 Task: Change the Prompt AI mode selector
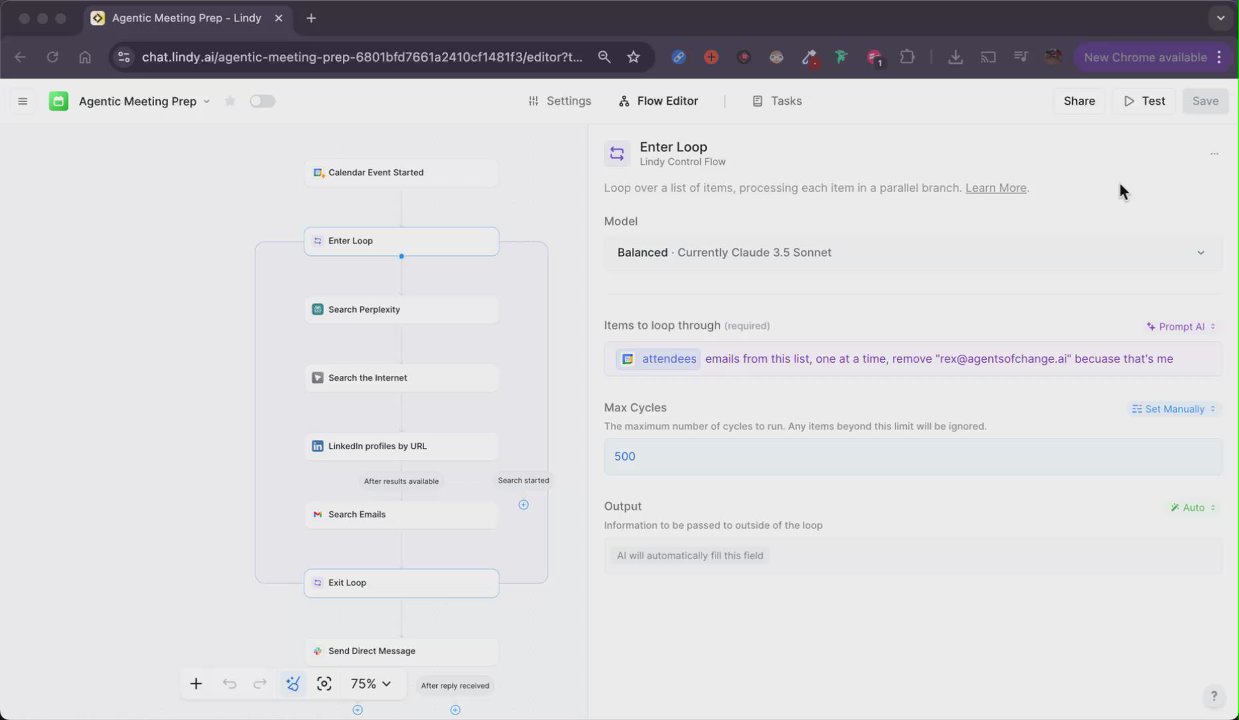pos(1181,327)
